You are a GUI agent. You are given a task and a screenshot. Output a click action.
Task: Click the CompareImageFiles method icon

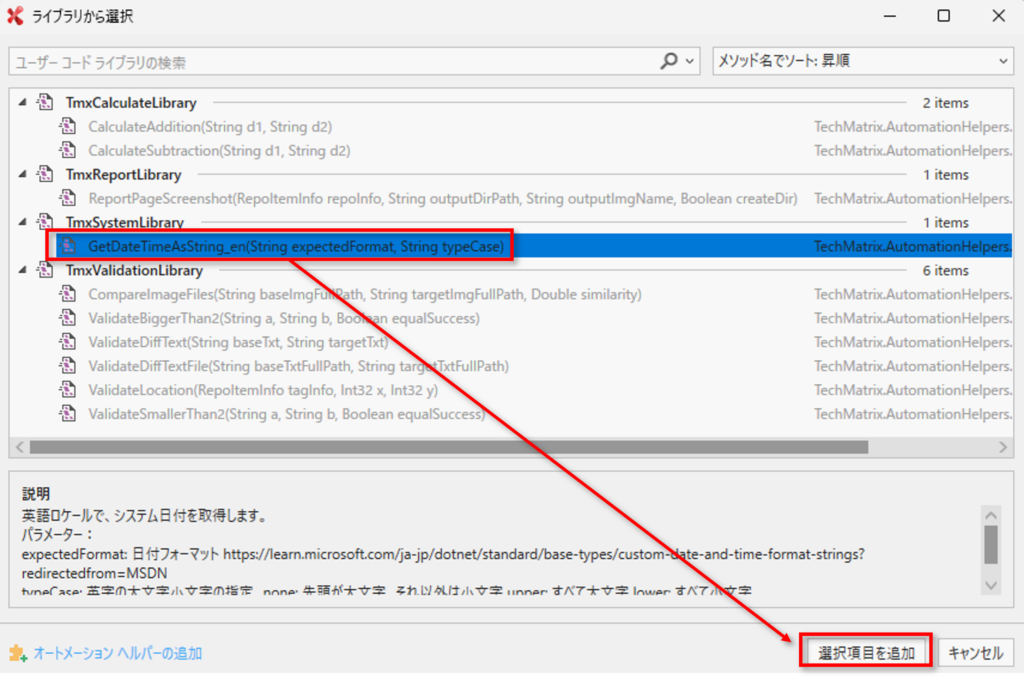(68, 295)
